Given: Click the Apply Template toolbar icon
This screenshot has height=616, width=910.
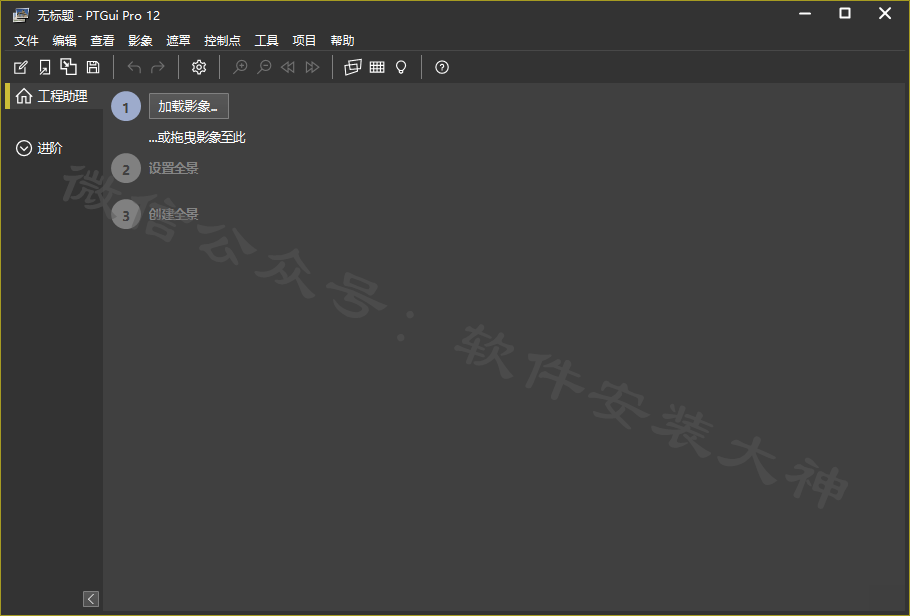Looking at the screenshot, I should click(68, 67).
